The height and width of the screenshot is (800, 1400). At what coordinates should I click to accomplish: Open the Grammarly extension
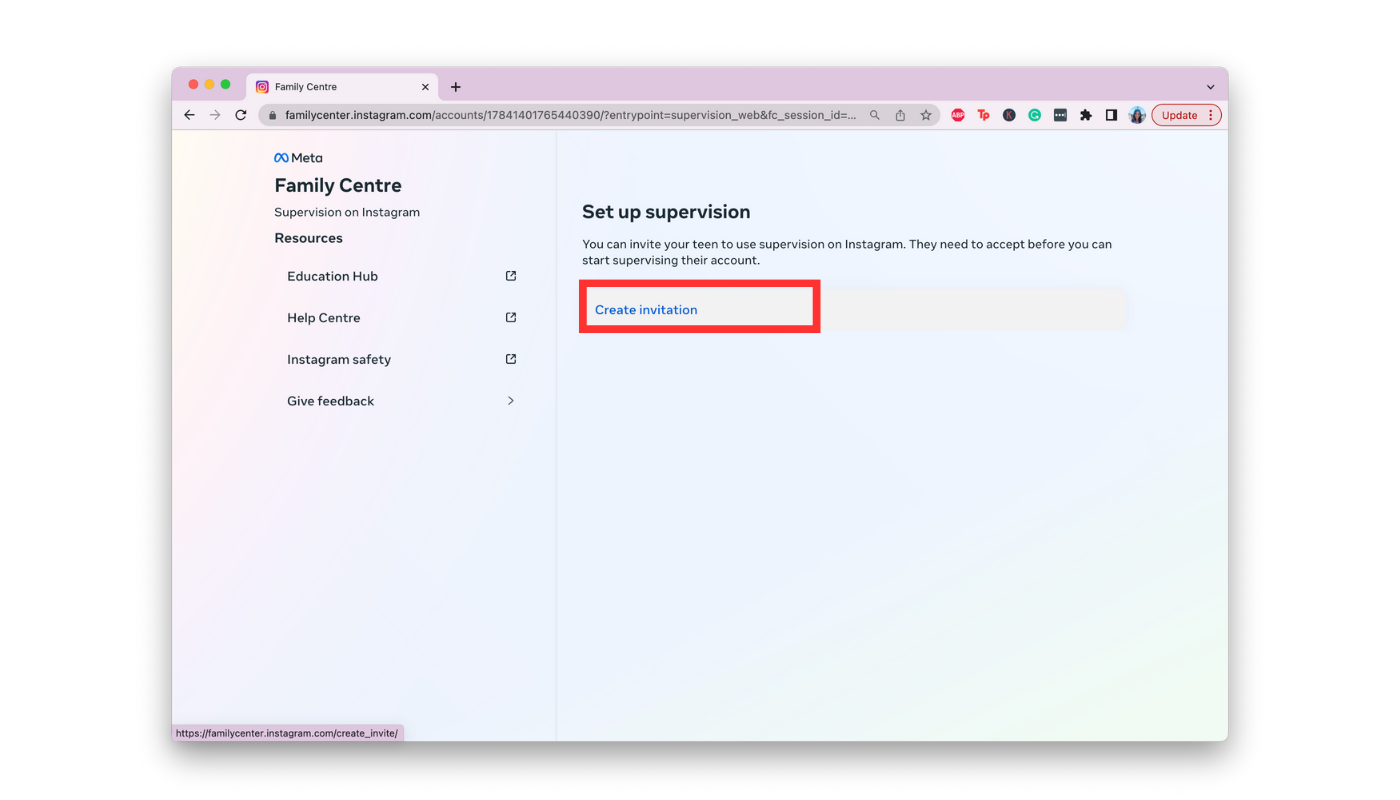1035,115
